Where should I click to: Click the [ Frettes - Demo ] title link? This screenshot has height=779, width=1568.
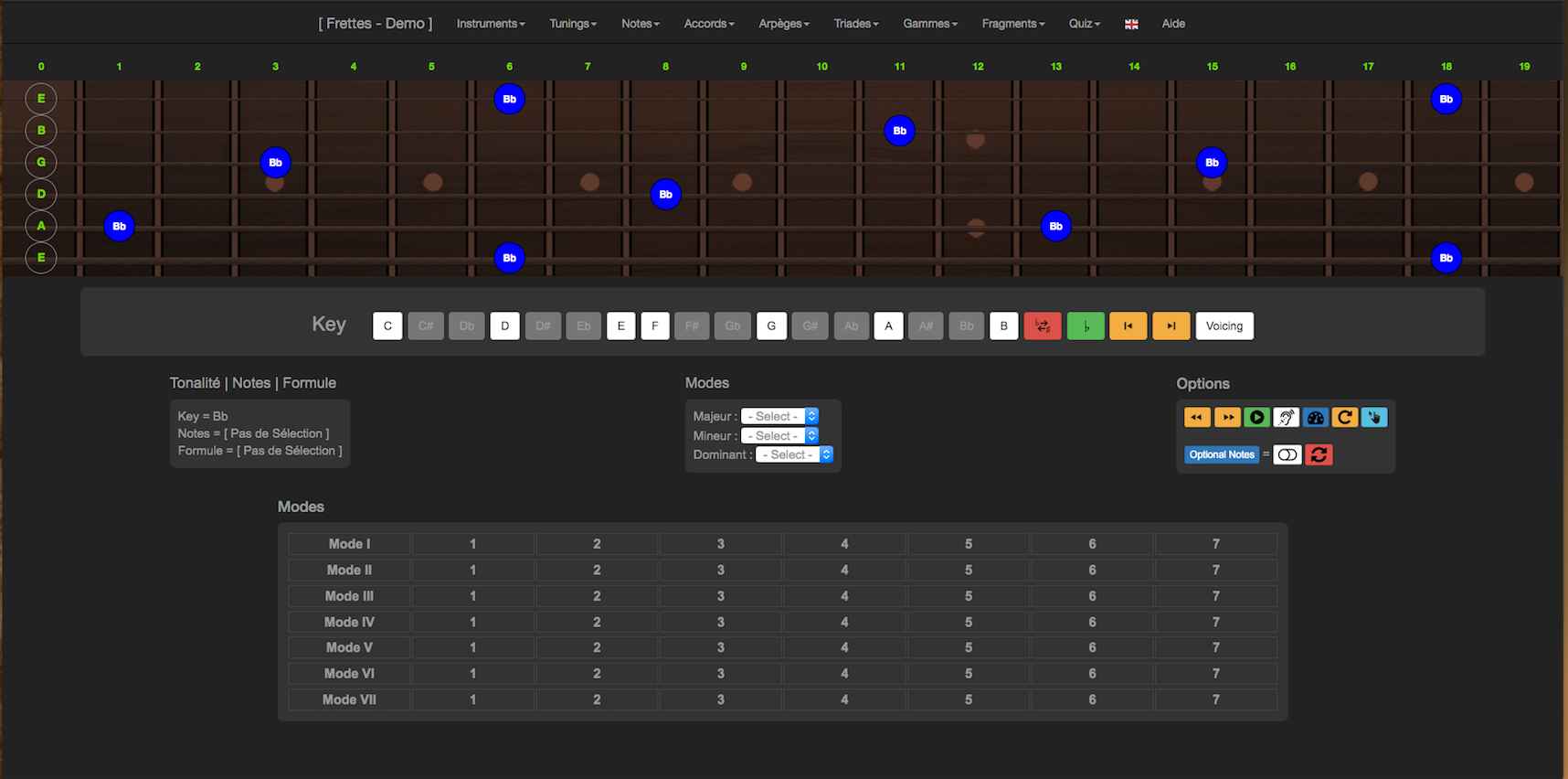point(376,24)
